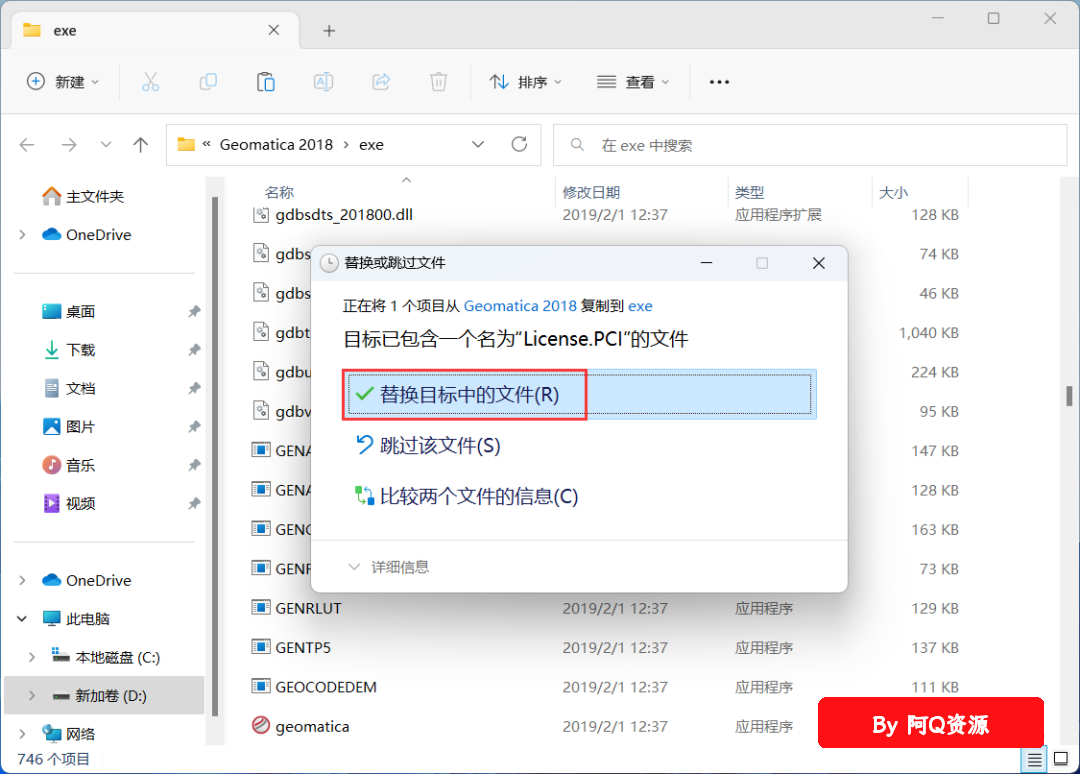Select the gdbsdts_201800.dll file icon
Screen dimensions: 1080x774
click(x=261, y=214)
